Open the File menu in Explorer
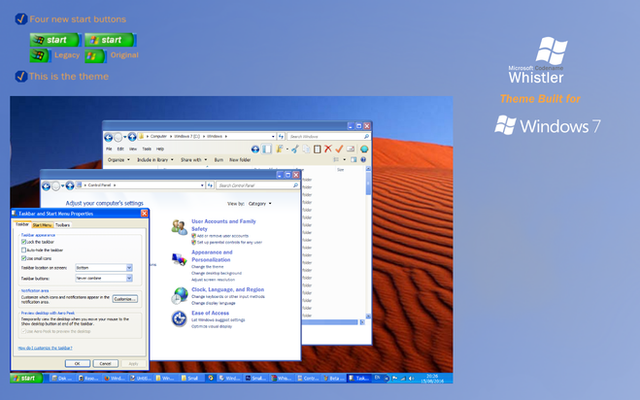 pyautogui.click(x=109, y=149)
